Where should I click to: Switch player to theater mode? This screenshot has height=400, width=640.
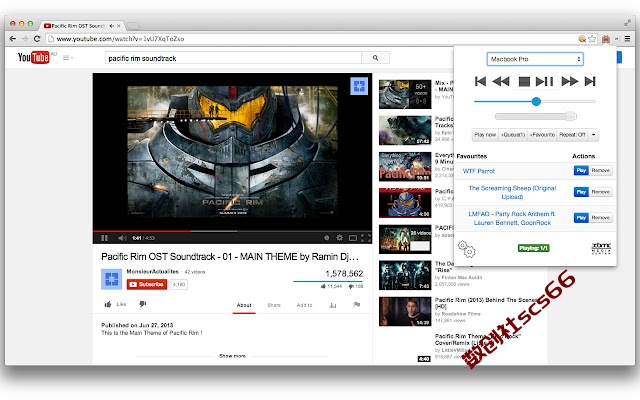click(353, 238)
